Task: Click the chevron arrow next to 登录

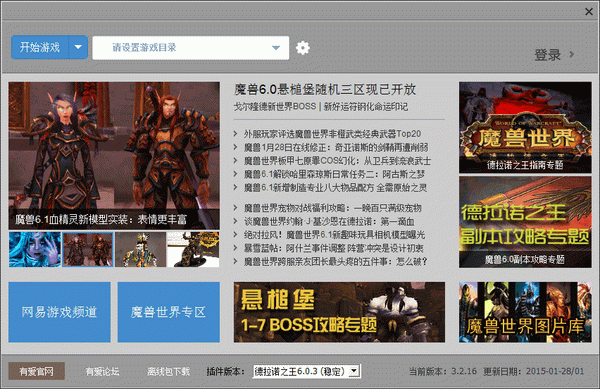Action: click(x=571, y=54)
